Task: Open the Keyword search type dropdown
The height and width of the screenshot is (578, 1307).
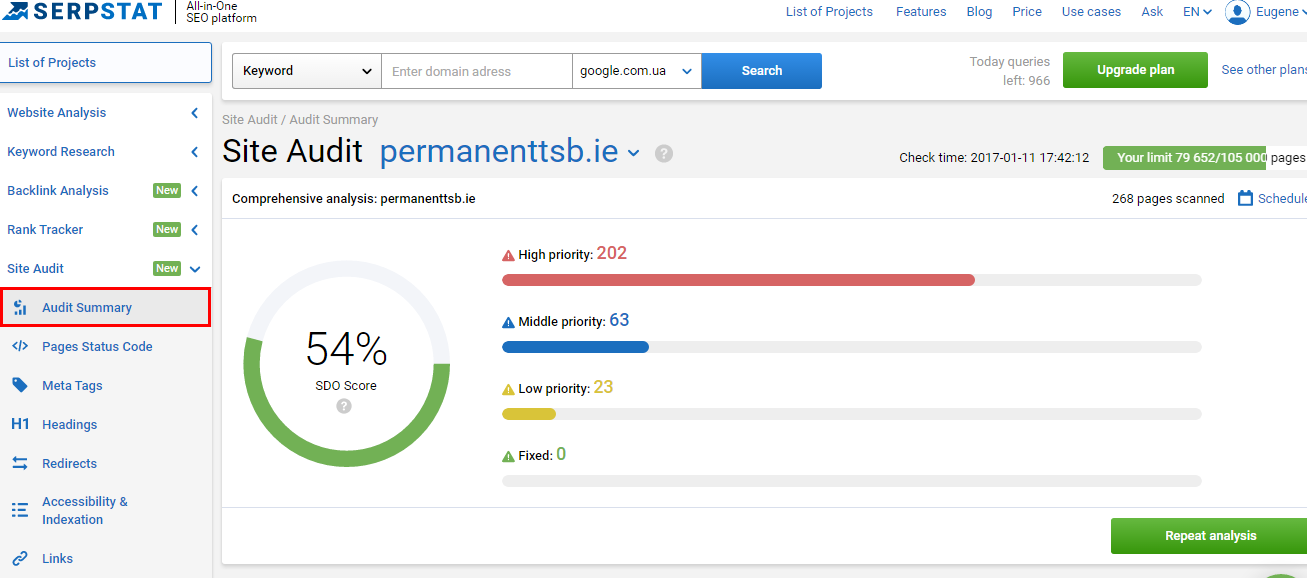Action: 307,71
